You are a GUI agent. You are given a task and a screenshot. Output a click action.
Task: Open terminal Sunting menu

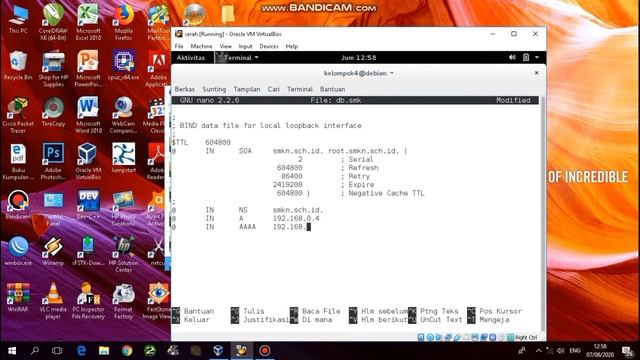(214, 89)
